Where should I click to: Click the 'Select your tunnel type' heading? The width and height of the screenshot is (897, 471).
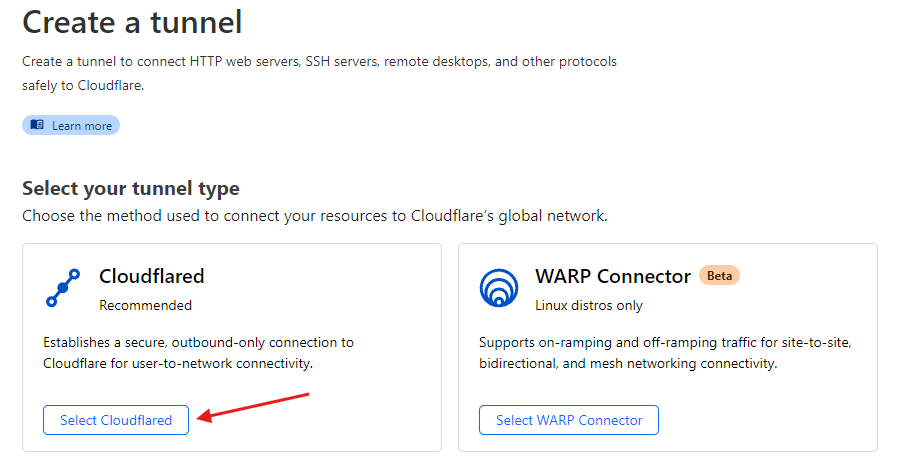pos(131,188)
